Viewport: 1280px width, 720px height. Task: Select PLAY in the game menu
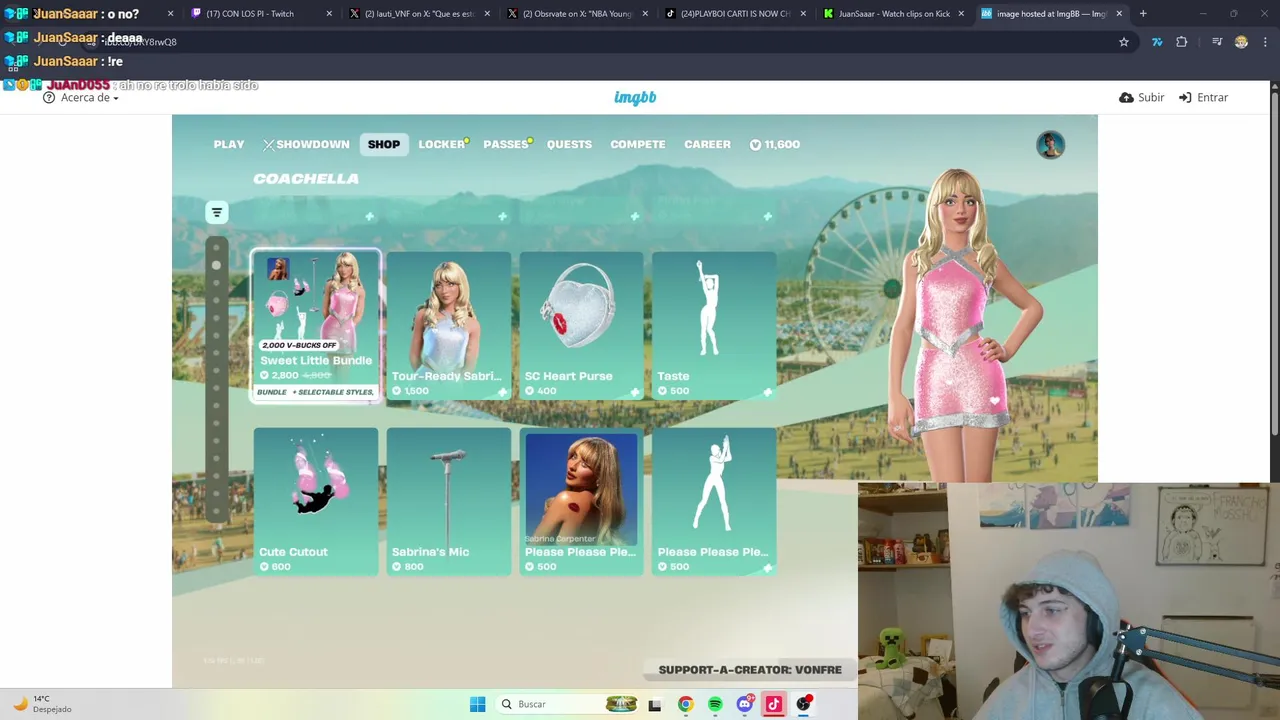pyautogui.click(x=229, y=144)
